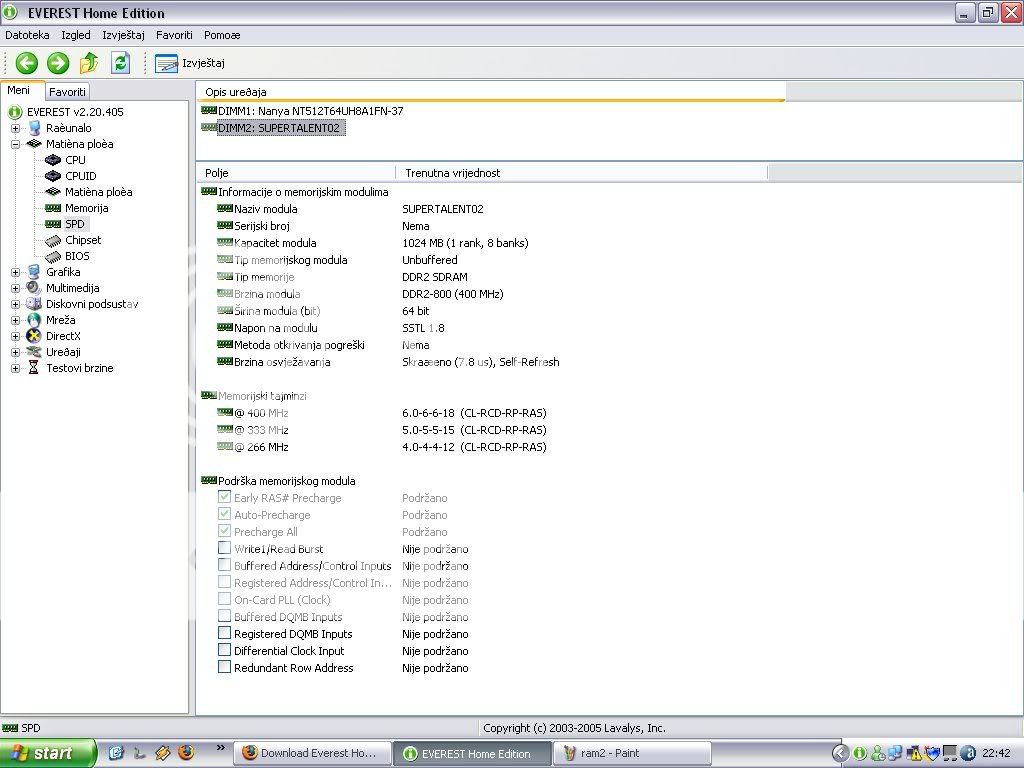Click the Opis ureðaja column header

[491, 92]
